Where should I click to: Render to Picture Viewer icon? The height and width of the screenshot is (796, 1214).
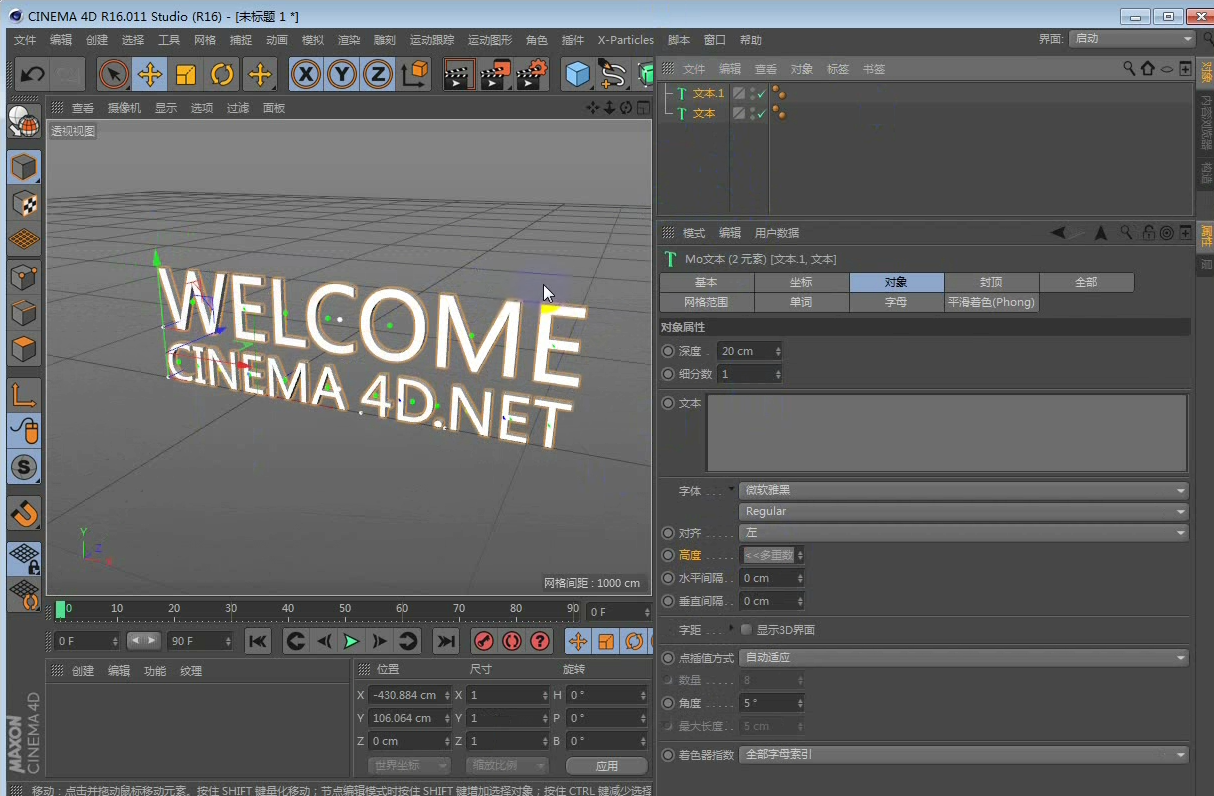(x=495, y=74)
